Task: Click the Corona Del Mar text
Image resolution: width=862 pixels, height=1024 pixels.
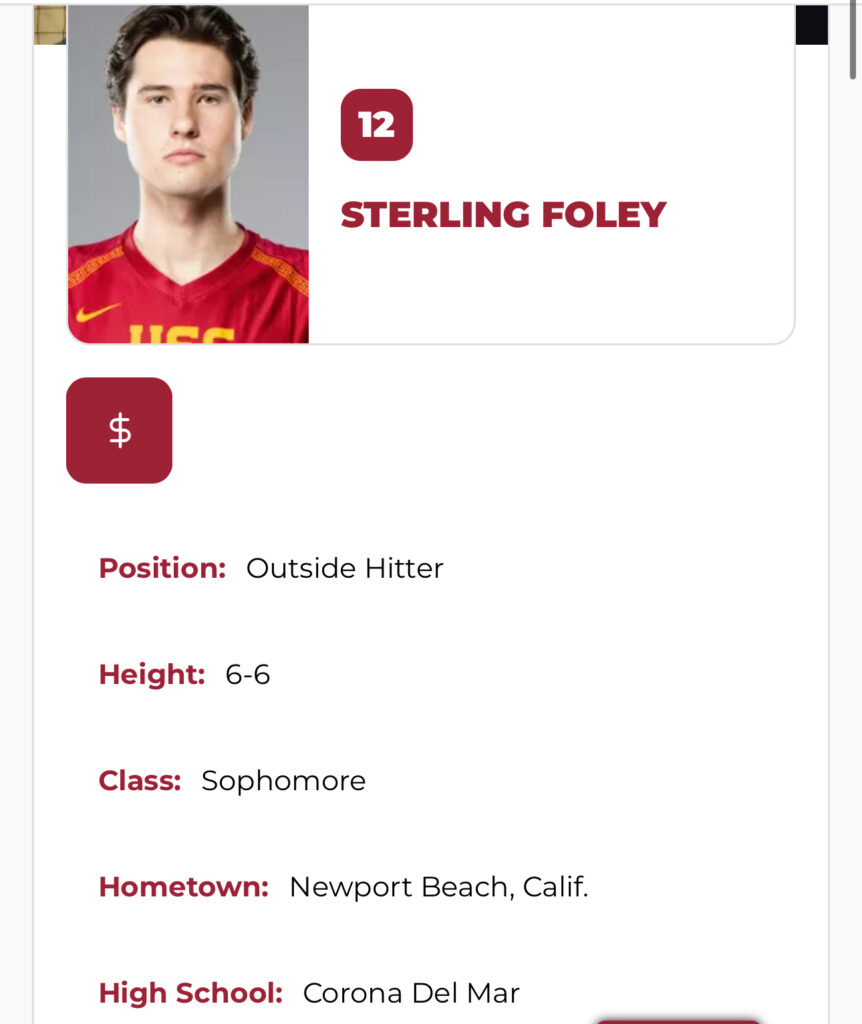Action: click(411, 993)
